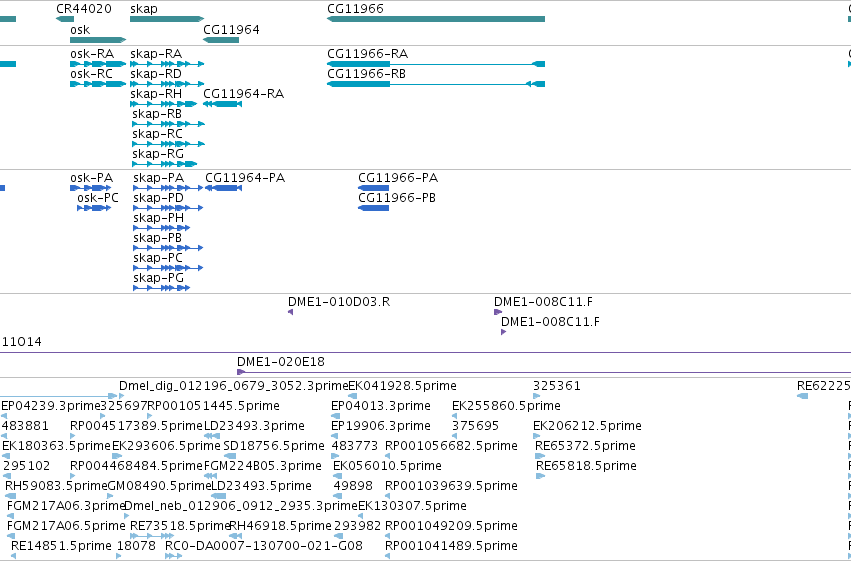Select clone RC0-DA0007-130700-021-G08

pyautogui.click(x=173, y=556)
